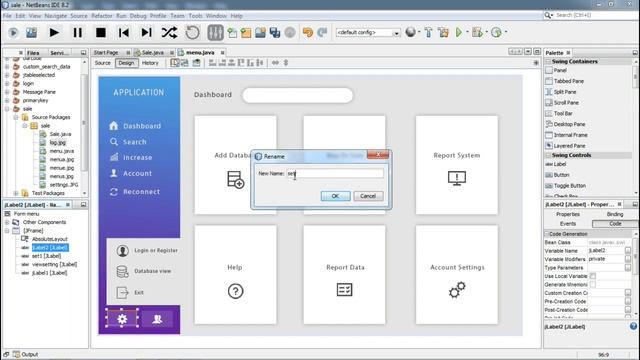This screenshot has height=360, width=640.
Task: Click the Selection Mode icon in designer toolbar
Action: click(175, 63)
